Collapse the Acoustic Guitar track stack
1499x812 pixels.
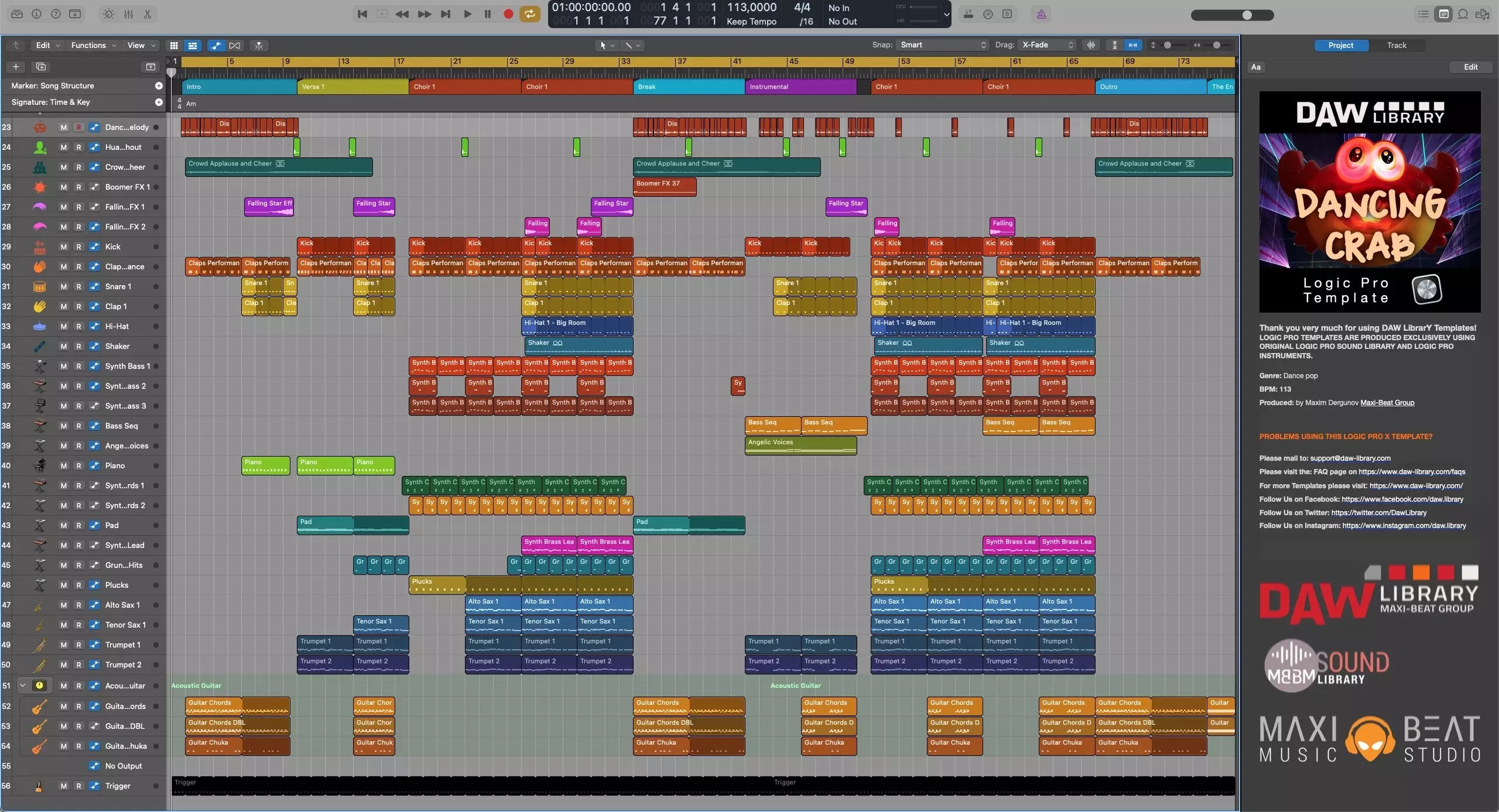pos(22,685)
